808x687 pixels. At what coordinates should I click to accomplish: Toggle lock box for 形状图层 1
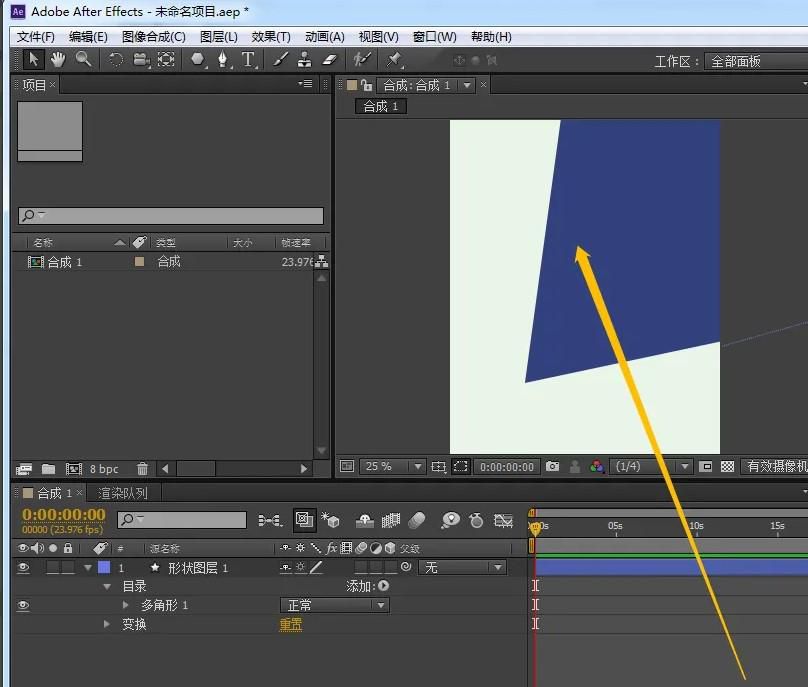click(68, 567)
